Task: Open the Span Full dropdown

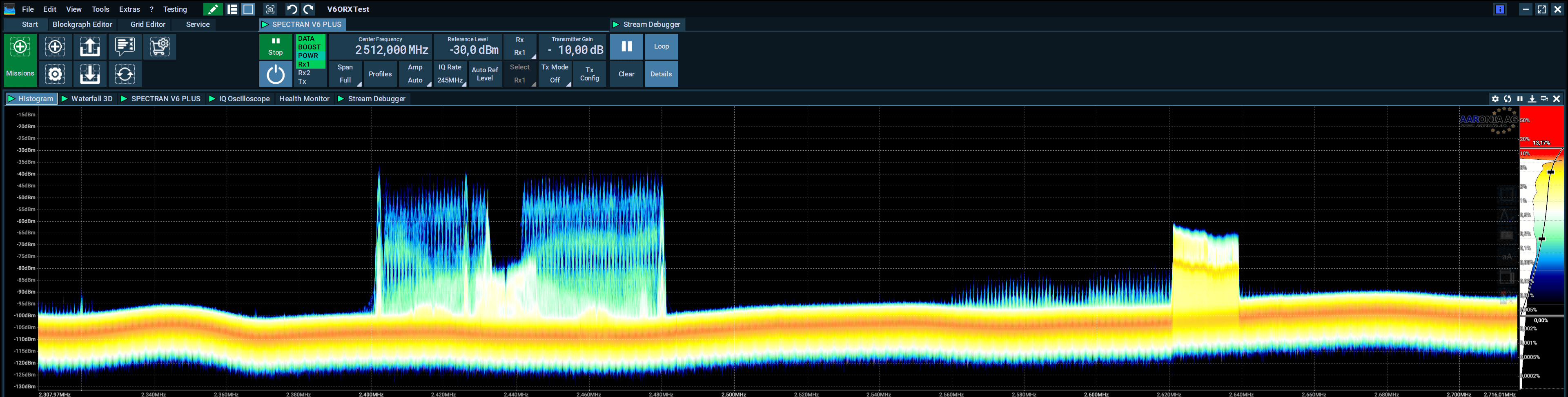Action: tap(345, 74)
